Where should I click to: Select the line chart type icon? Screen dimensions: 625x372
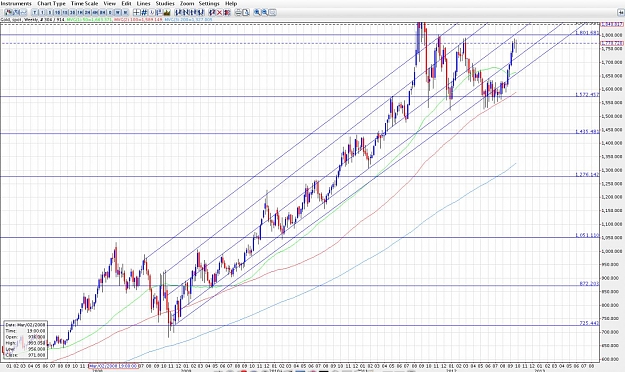click(24, 12)
